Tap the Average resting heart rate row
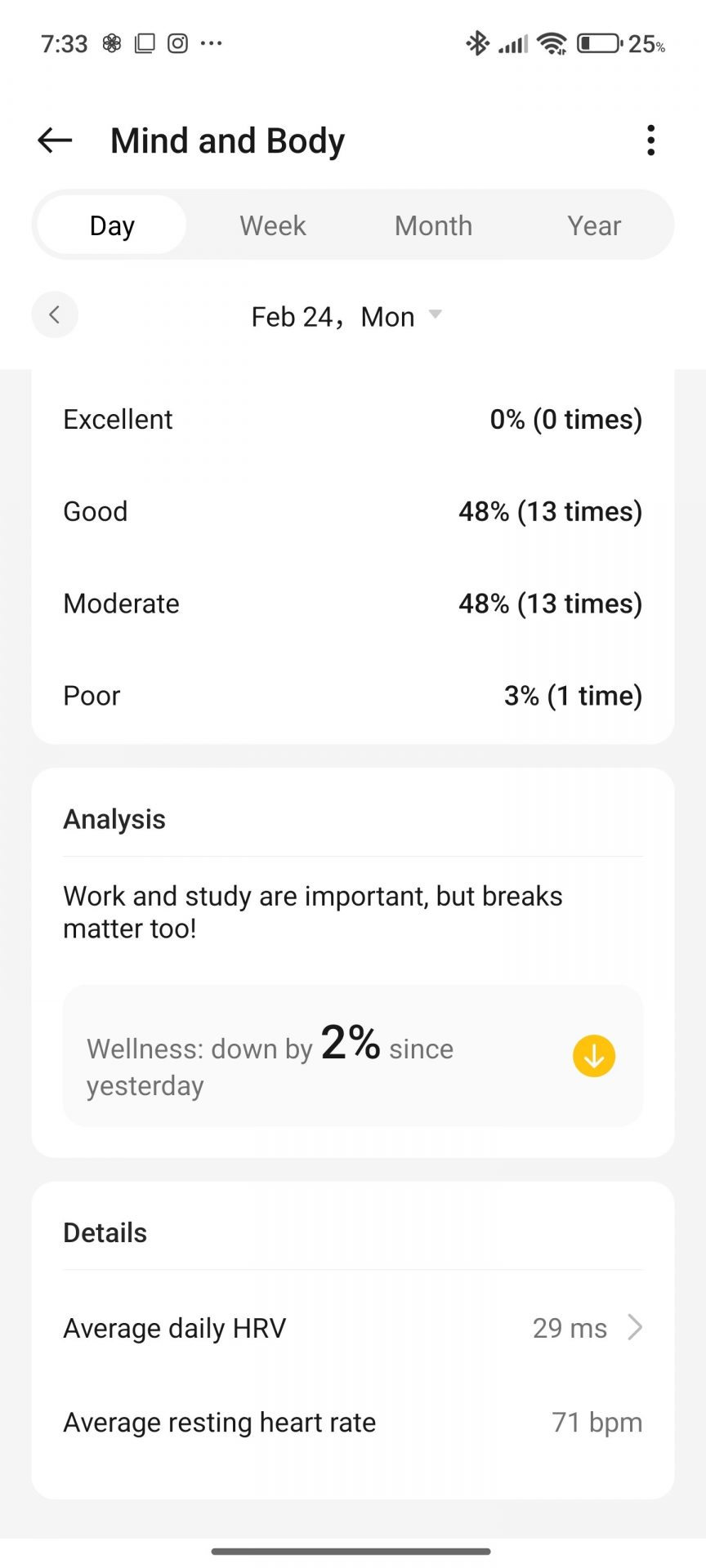706x1568 pixels. coord(353,1423)
